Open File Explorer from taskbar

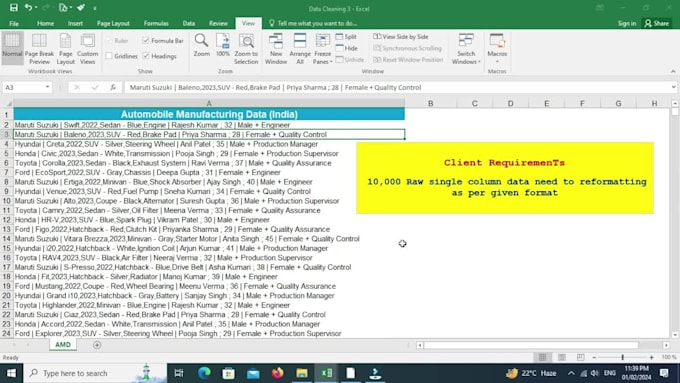coord(302,373)
